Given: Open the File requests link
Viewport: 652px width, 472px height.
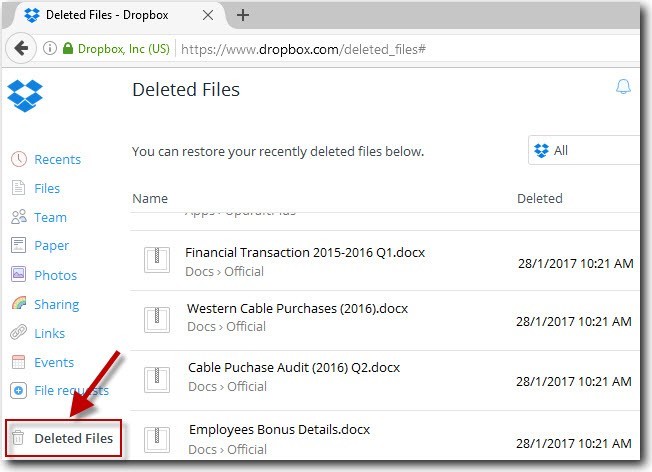Looking at the screenshot, I should click(x=72, y=390).
